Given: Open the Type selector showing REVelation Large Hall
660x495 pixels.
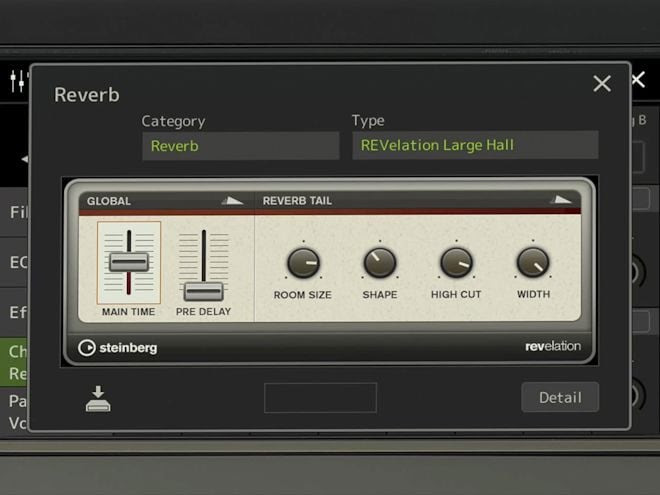Looking at the screenshot, I should pyautogui.click(x=475, y=145).
